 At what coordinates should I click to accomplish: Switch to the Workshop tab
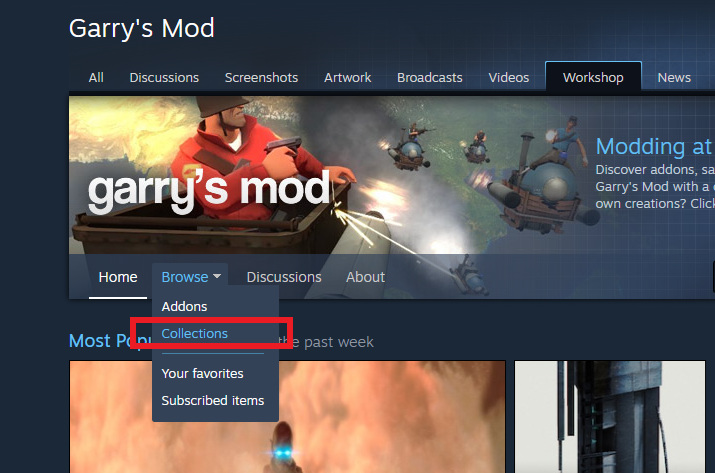[593, 78]
